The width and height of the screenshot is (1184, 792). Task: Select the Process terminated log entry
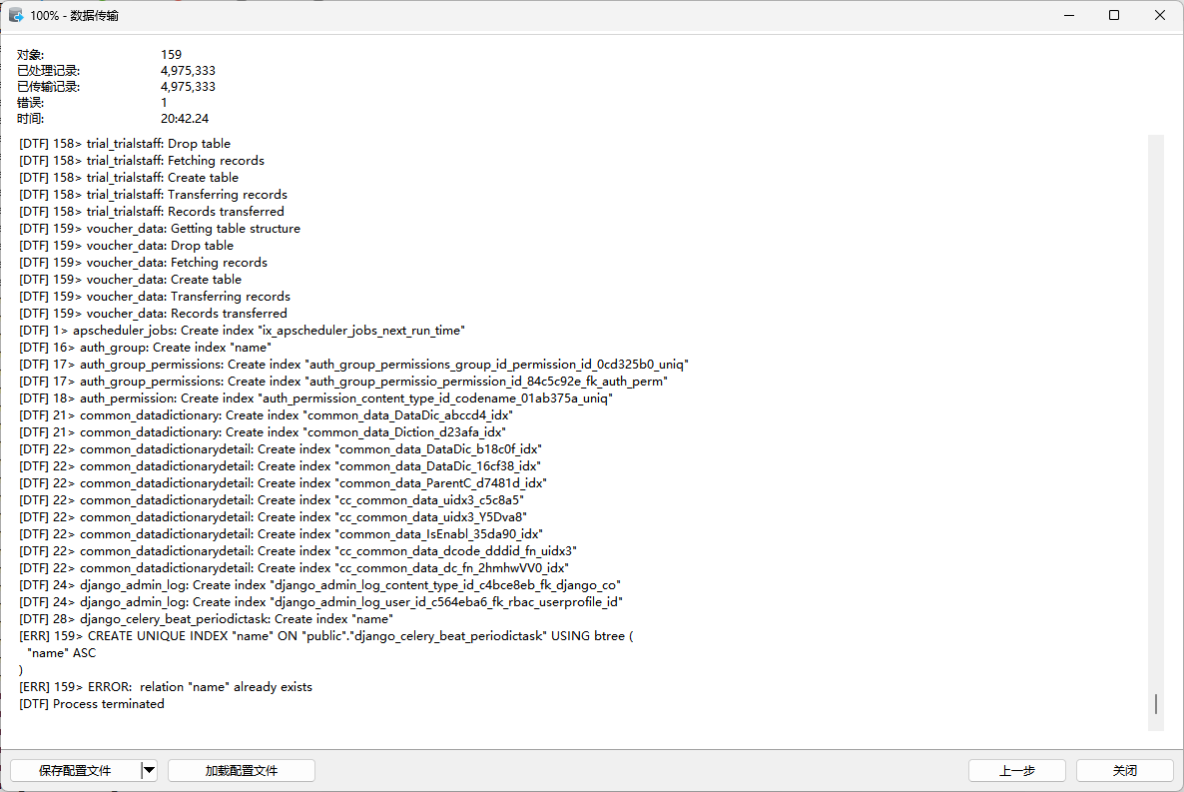pyautogui.click(x=91, y=703)
